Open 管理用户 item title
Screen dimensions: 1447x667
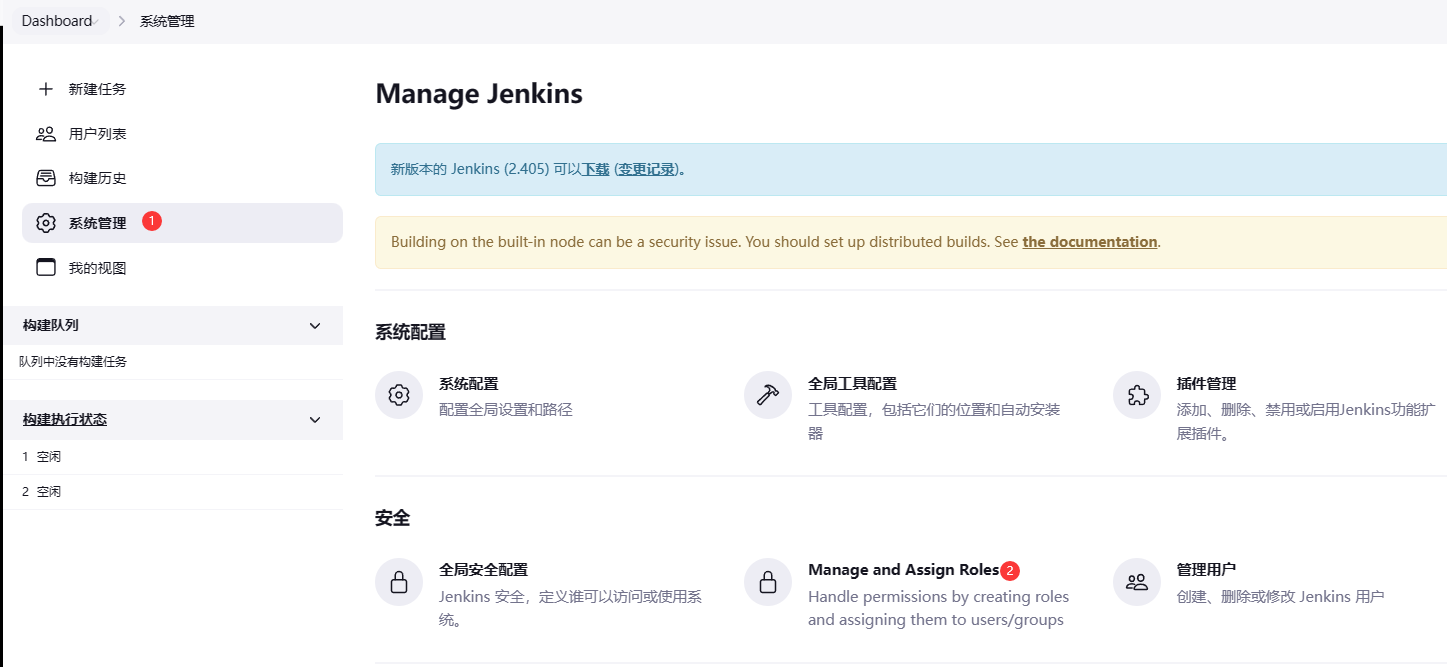tap(1207, 570)
